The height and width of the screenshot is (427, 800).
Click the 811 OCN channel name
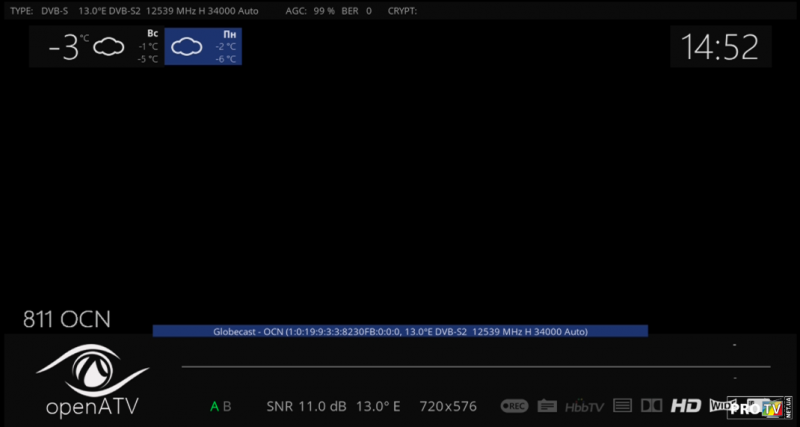[x=67, y=319]
